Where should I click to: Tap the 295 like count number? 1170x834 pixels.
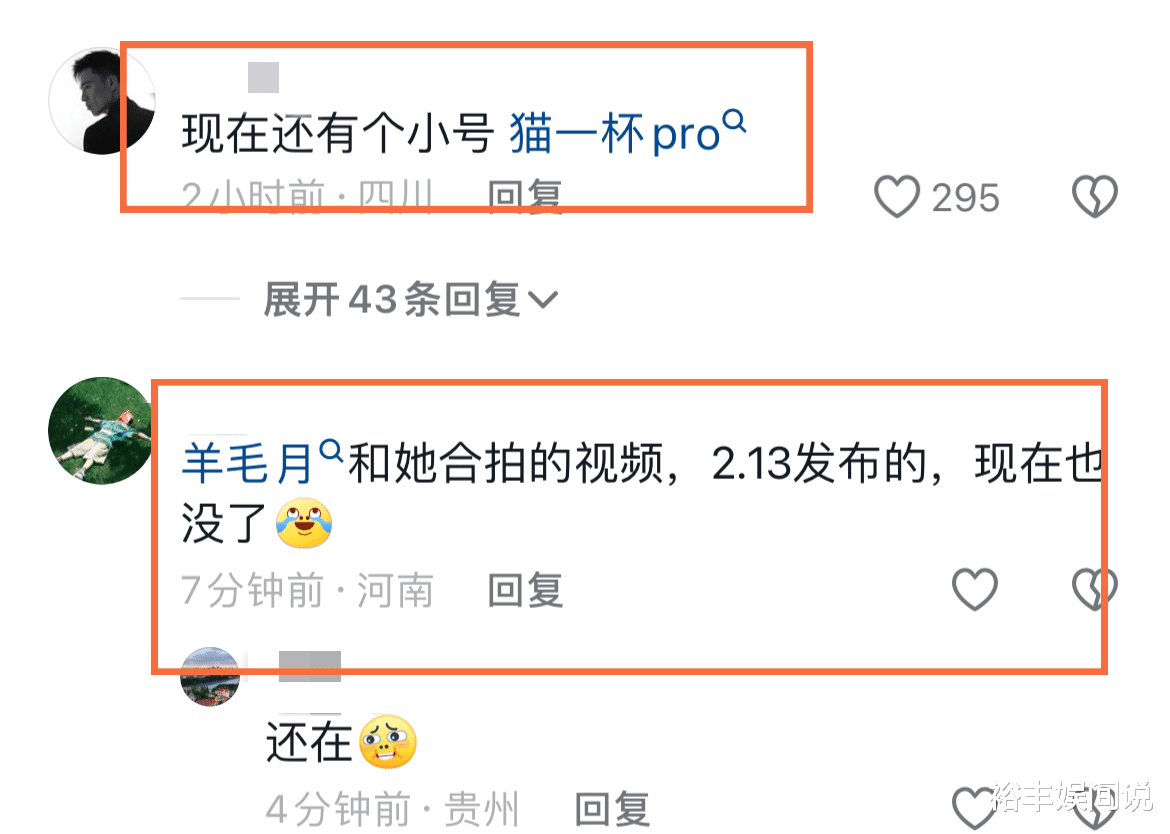point(965,198)
